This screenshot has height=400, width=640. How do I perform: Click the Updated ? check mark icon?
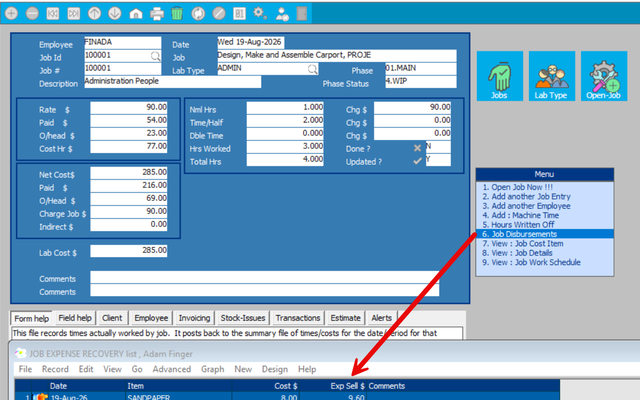tap(417, 161)
